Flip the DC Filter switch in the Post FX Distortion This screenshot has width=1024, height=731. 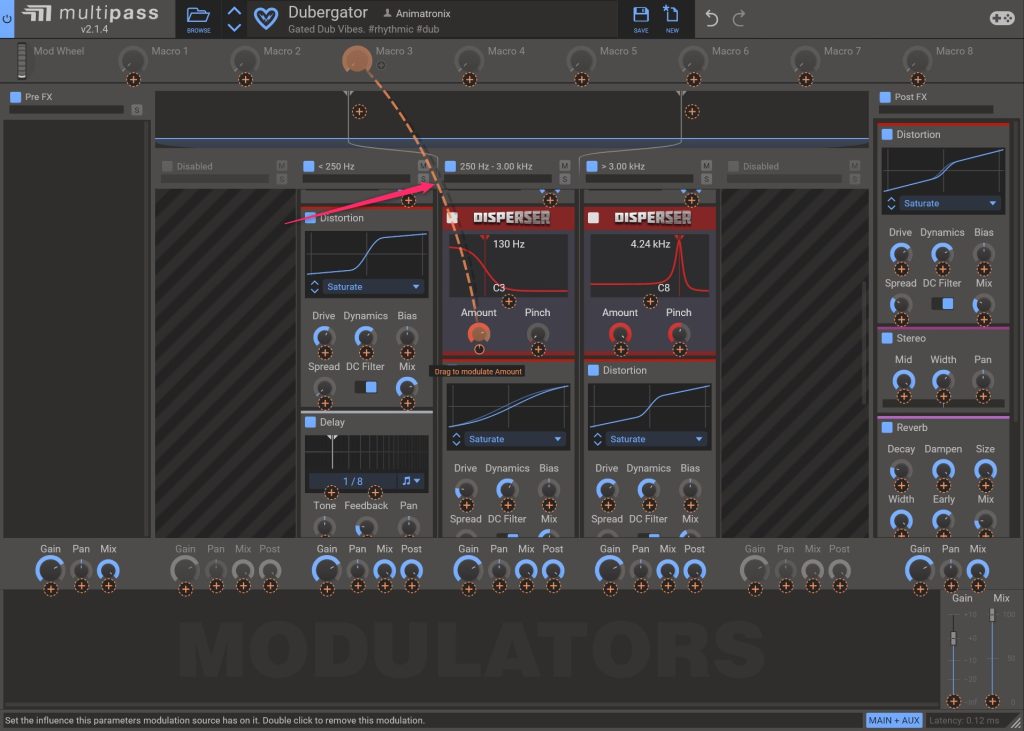tap(942, 303)
